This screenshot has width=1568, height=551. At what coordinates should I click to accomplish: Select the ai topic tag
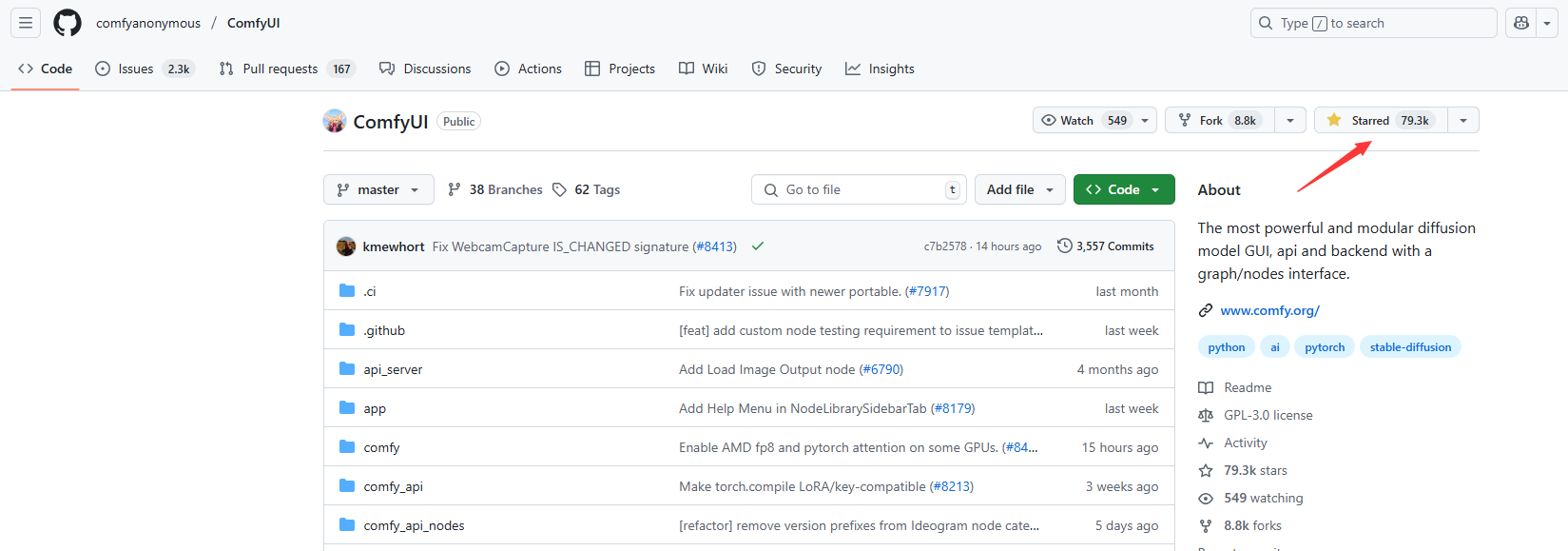coord(1275,347)
